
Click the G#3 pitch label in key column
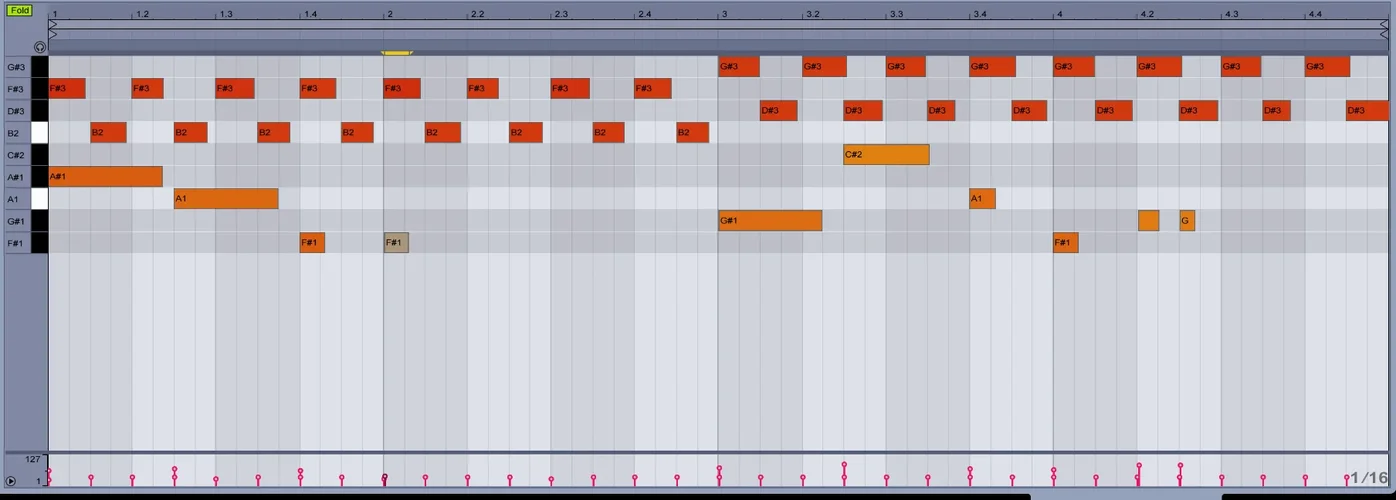(16, 67)
